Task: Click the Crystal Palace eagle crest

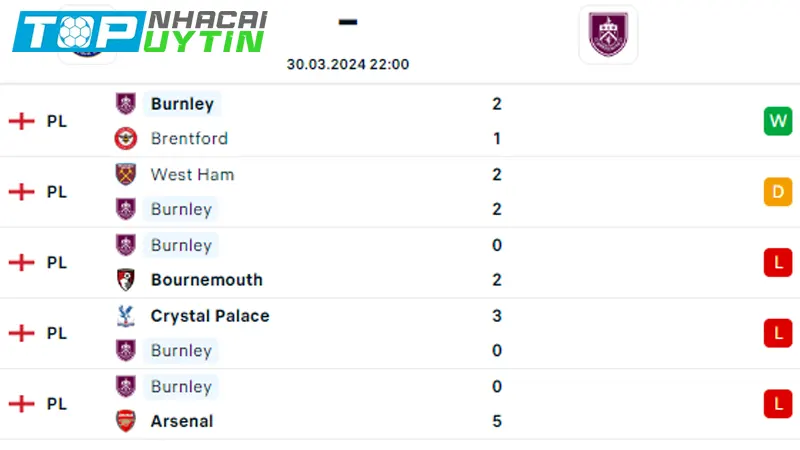Action: [126, 316]
